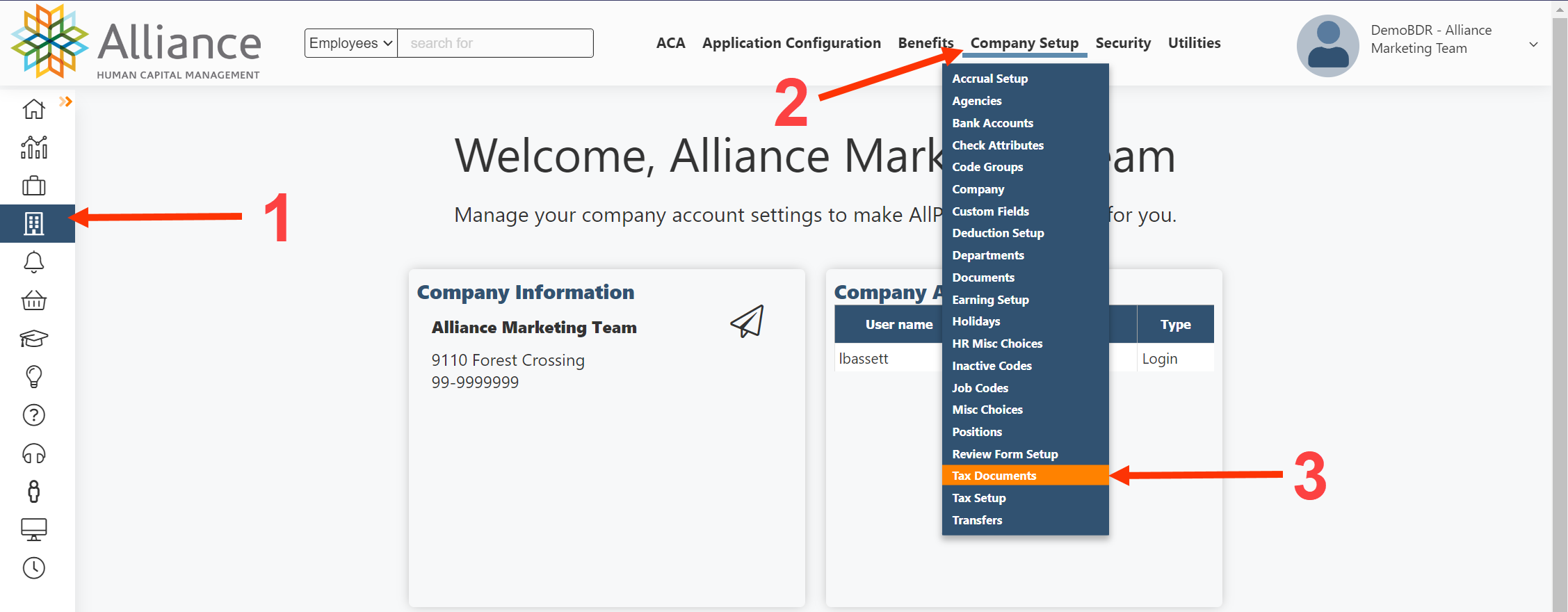Viewport: 1568px width, 612px height.
Task: Click the 99-9999999 tax ID text
Action: (475, 382)
